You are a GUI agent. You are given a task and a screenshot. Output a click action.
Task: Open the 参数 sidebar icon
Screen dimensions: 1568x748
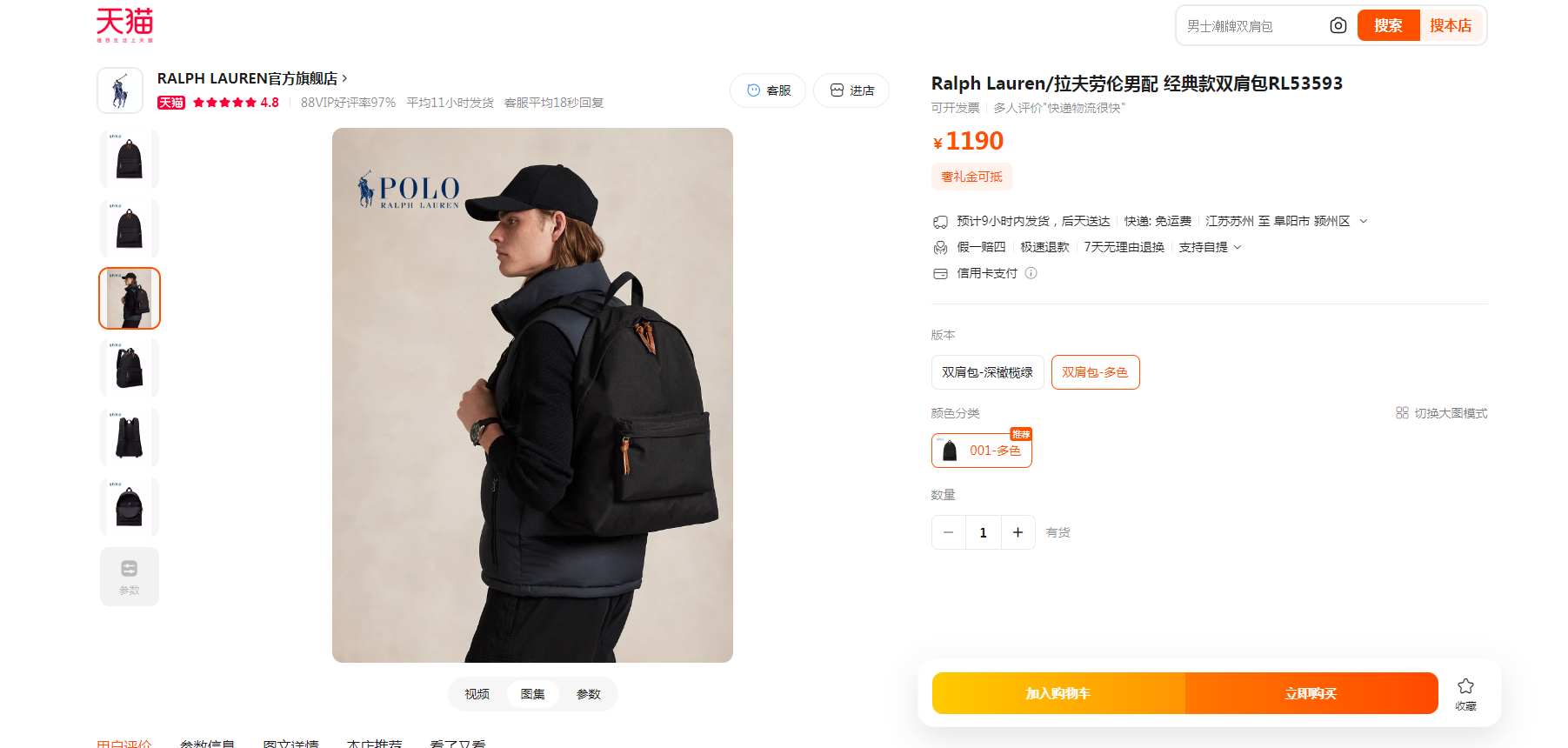tap(130, 576)
